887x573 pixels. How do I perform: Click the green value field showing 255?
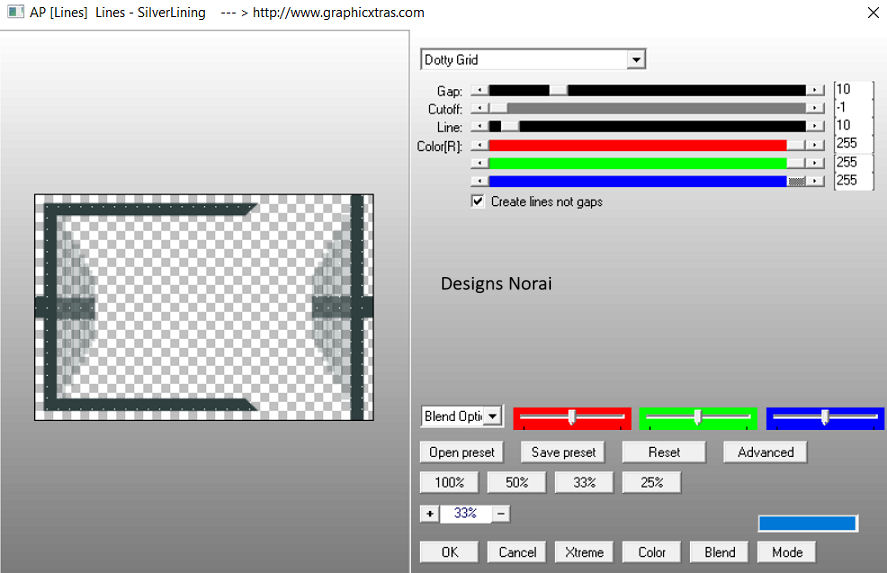click(854, 162)
